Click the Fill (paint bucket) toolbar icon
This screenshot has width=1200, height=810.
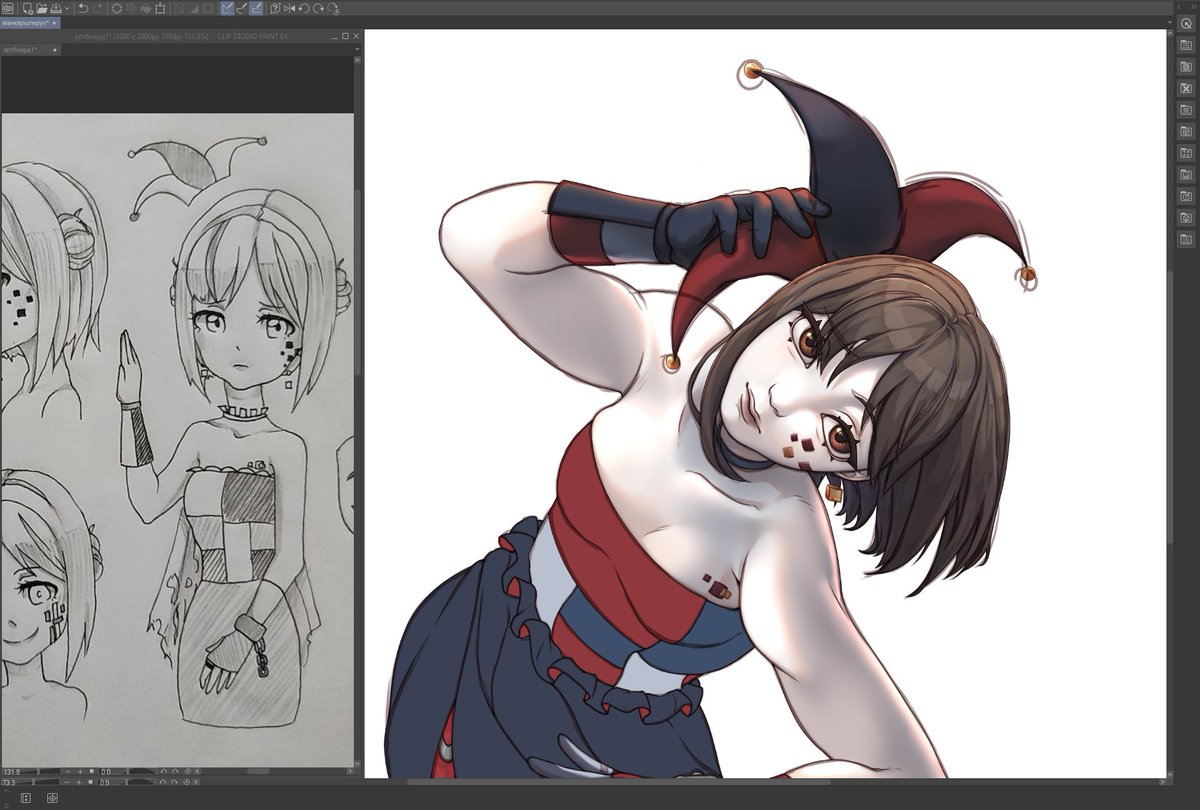tap(146, 8)
